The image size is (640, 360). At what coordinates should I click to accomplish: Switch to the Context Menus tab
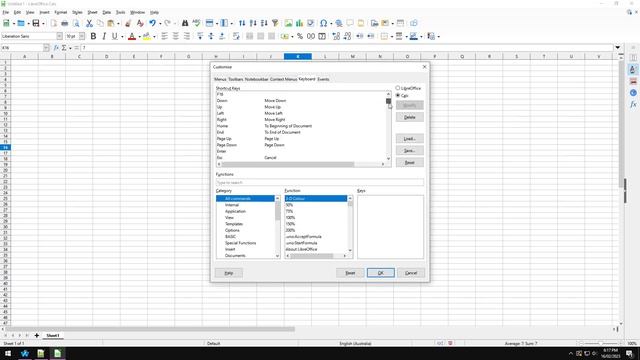(283, 79)
